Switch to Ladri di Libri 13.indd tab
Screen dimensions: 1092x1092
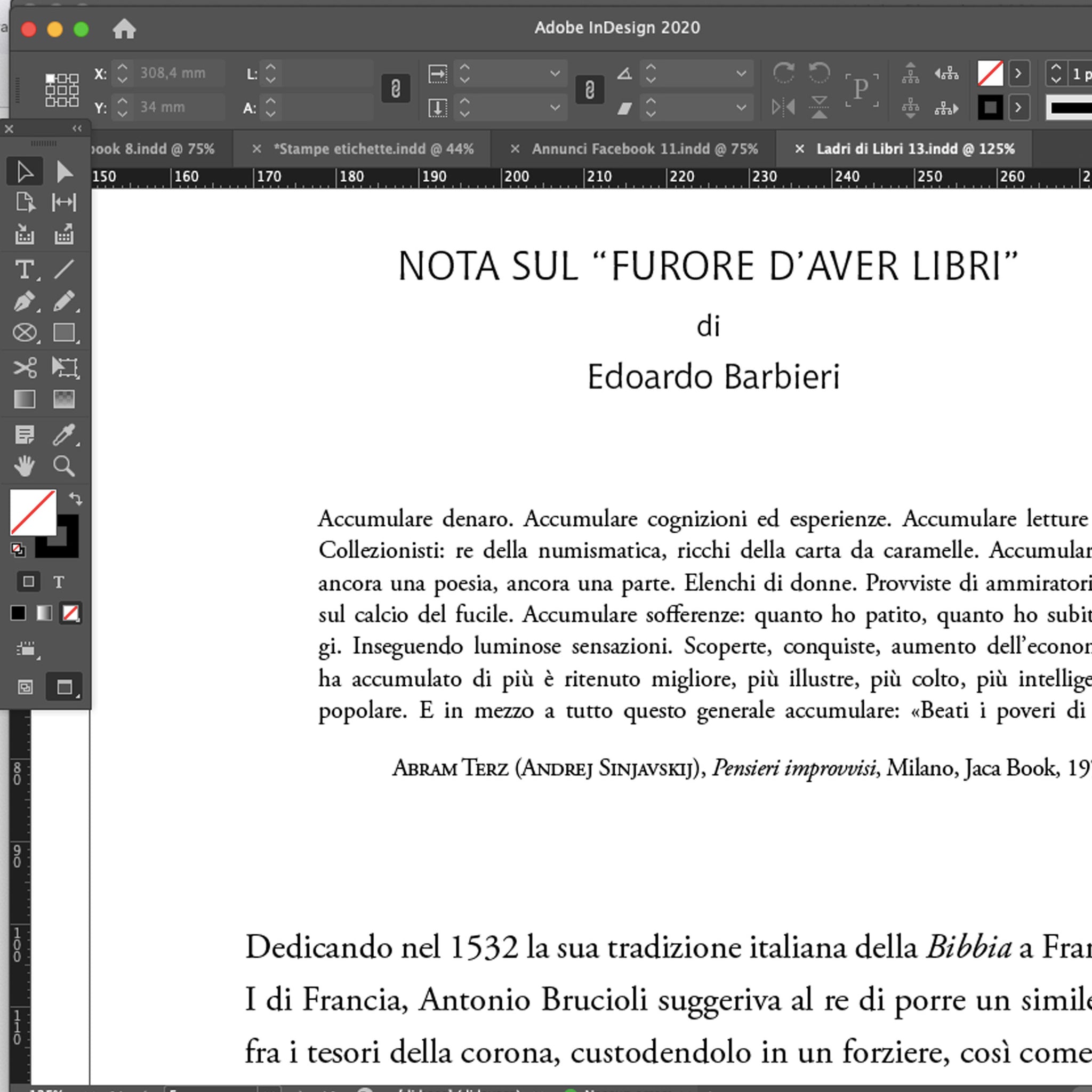point(916,149)
